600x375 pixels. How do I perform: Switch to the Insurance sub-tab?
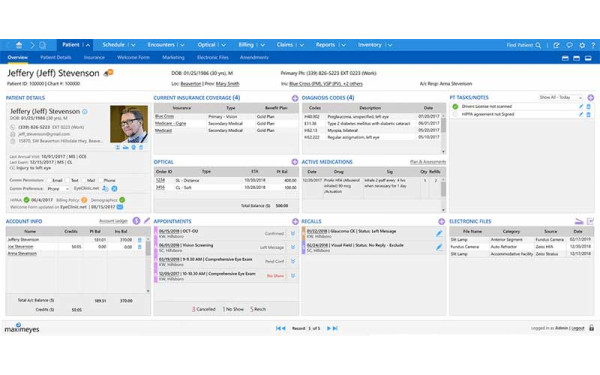click(x=94, y=57)
